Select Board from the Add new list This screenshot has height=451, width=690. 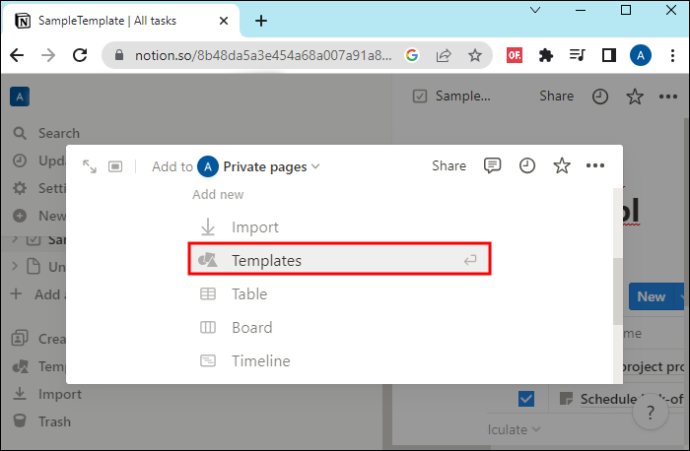click(x=339, y=327)
